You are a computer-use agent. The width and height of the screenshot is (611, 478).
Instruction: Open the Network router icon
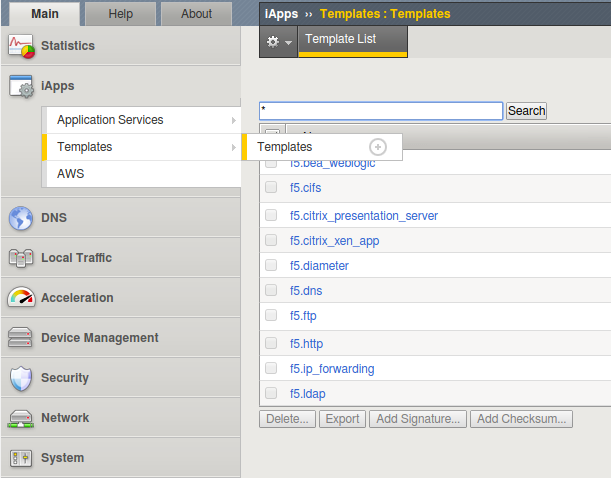coord(21,418)
